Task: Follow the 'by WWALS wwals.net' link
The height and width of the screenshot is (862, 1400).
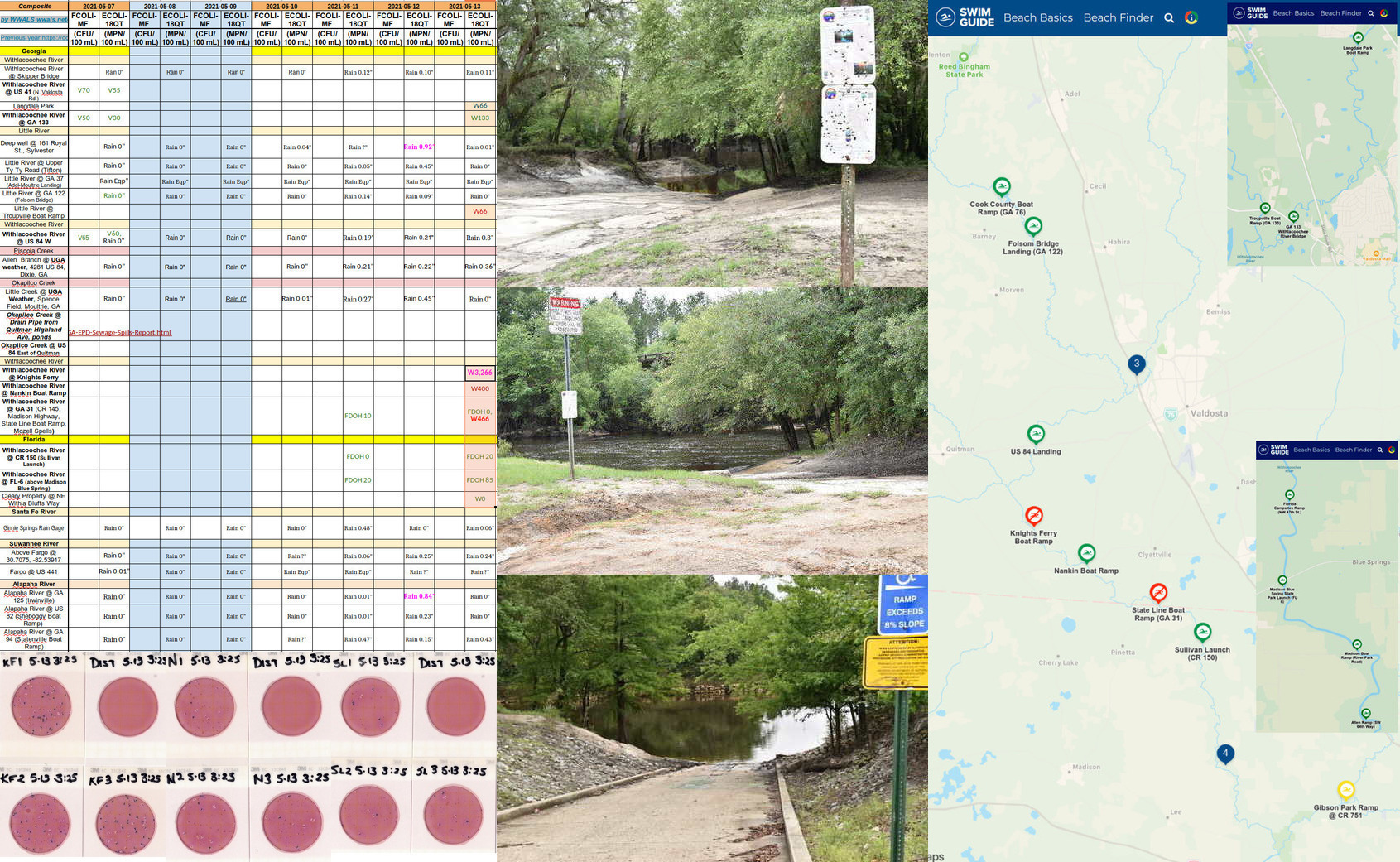Action: (x=34, y=19)
